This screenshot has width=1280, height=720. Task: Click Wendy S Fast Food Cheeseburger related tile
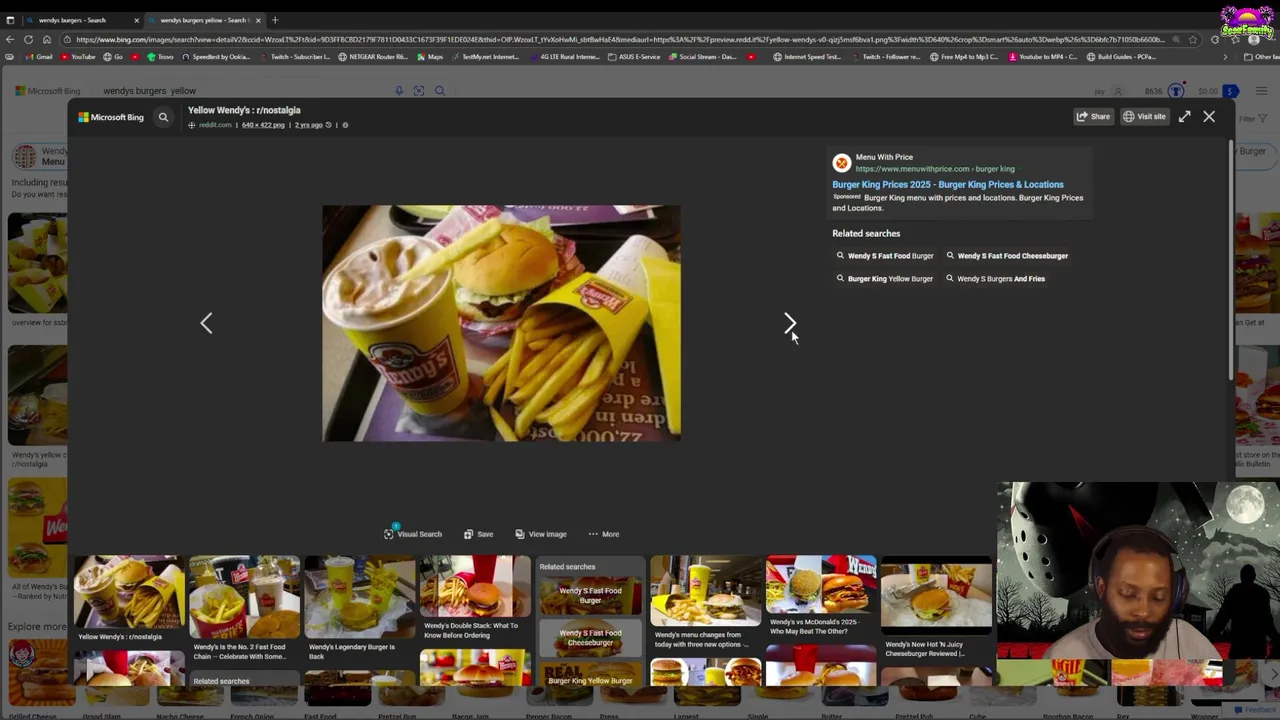point(590,638)
